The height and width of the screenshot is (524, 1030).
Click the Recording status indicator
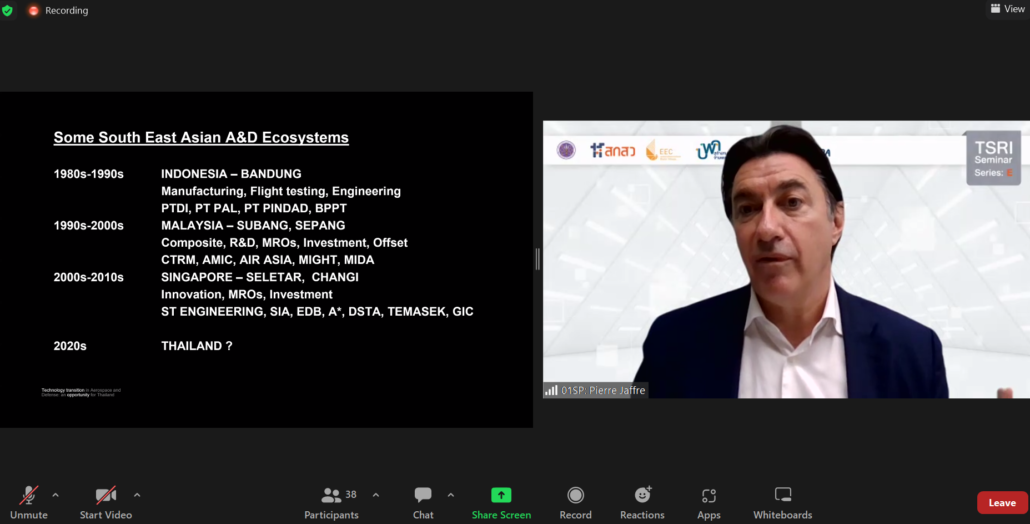pos(58,10)
